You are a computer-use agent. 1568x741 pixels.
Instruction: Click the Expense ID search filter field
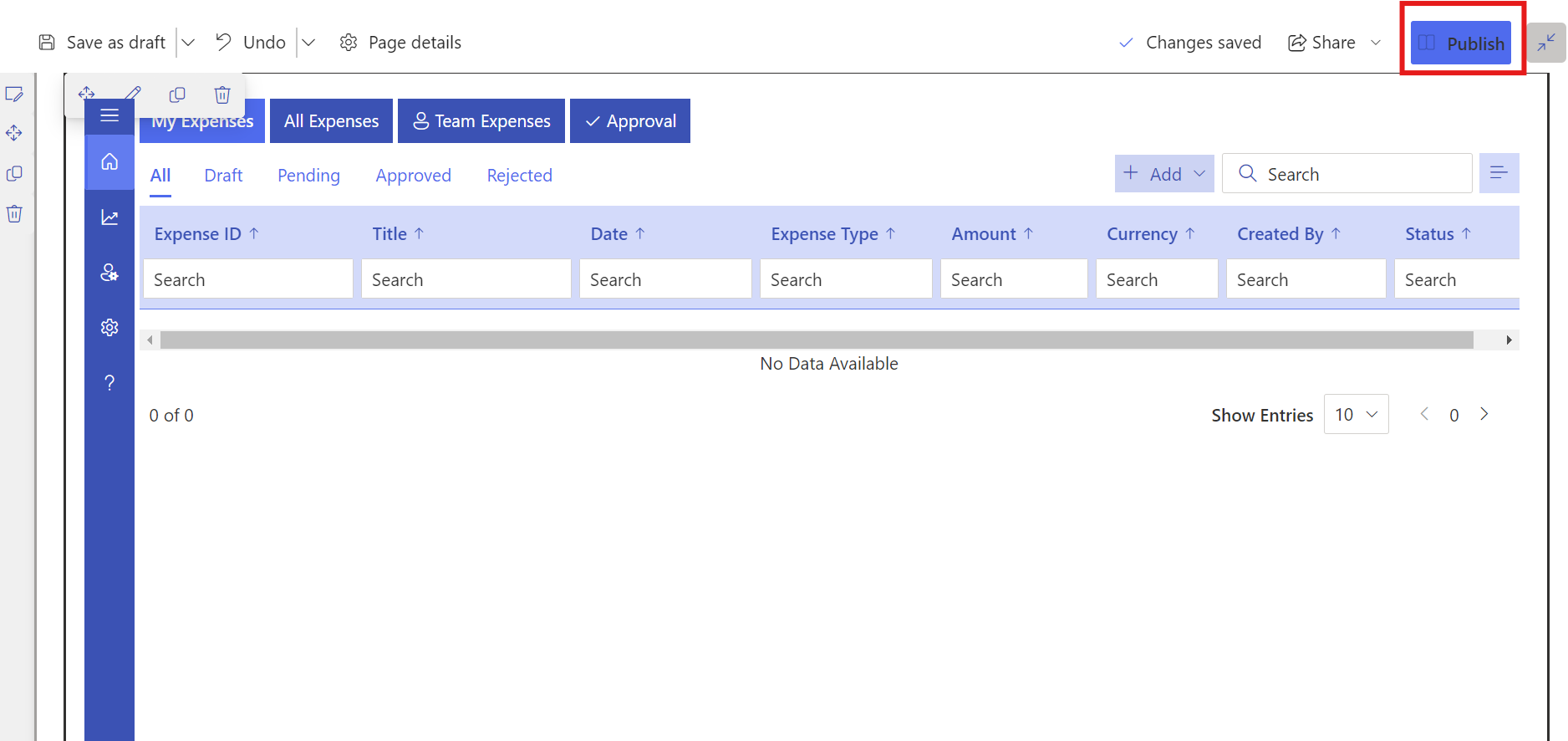point(248,279)
